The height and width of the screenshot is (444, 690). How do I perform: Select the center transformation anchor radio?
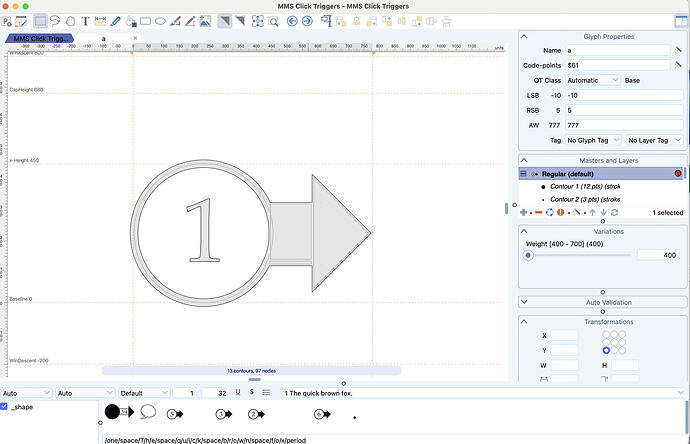(614, 342)
